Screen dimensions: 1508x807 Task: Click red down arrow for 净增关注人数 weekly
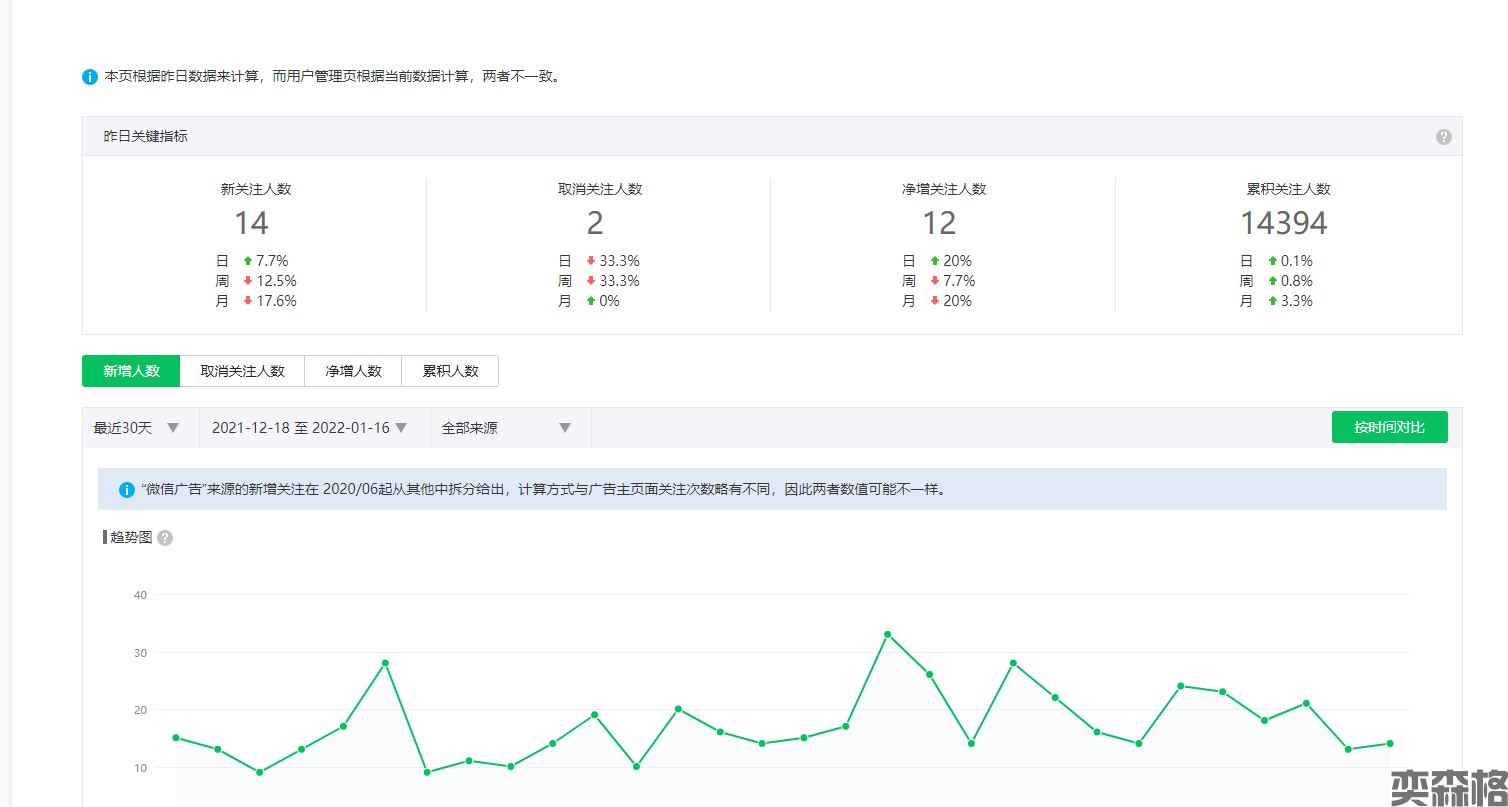pos(935,281)
